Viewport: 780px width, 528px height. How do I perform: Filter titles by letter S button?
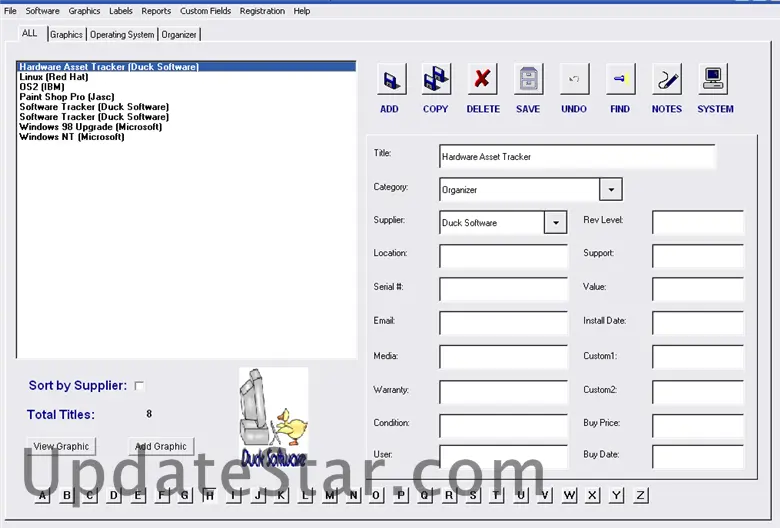pos(473,495)
